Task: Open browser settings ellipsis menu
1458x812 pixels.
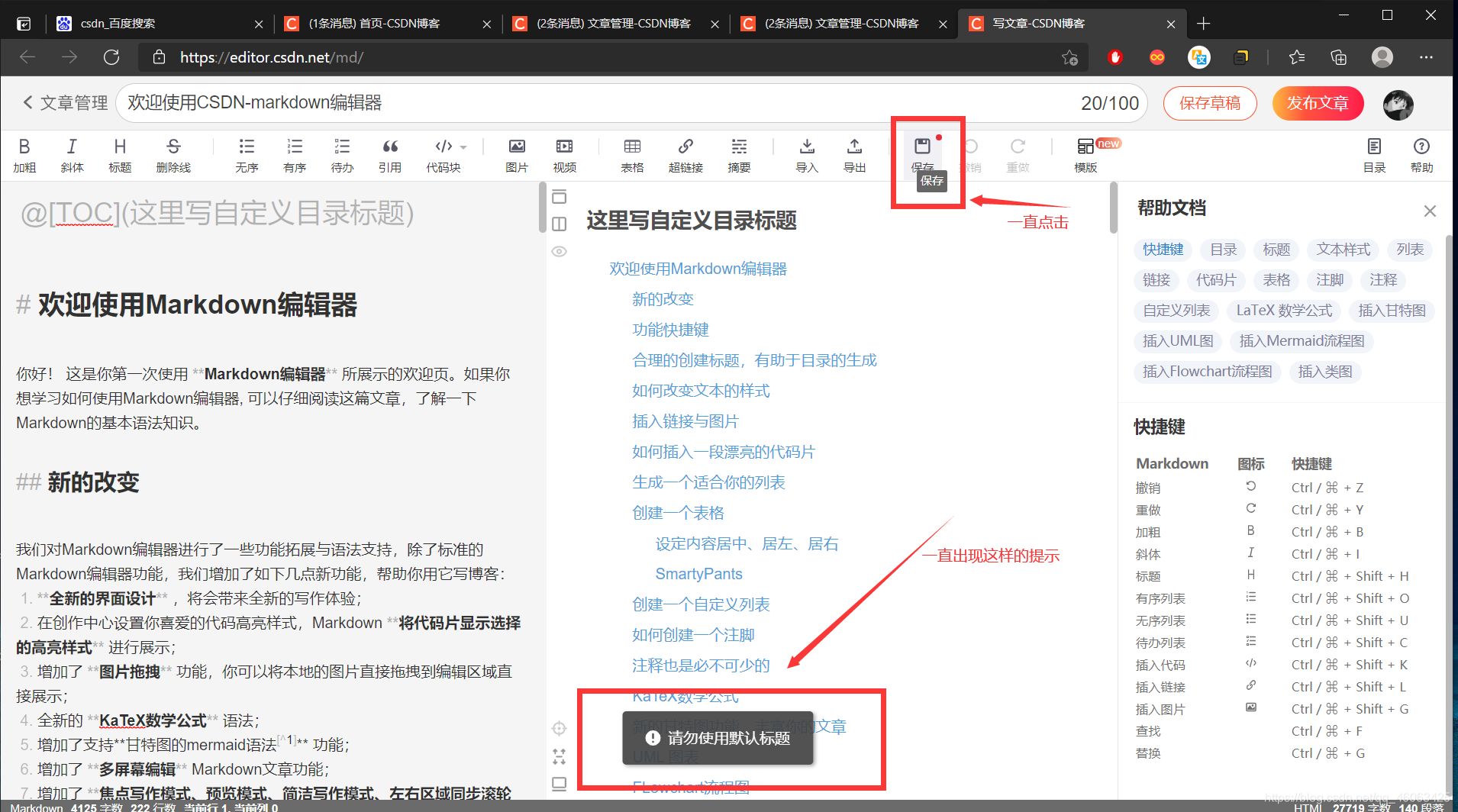Action: coord(1426,57)
